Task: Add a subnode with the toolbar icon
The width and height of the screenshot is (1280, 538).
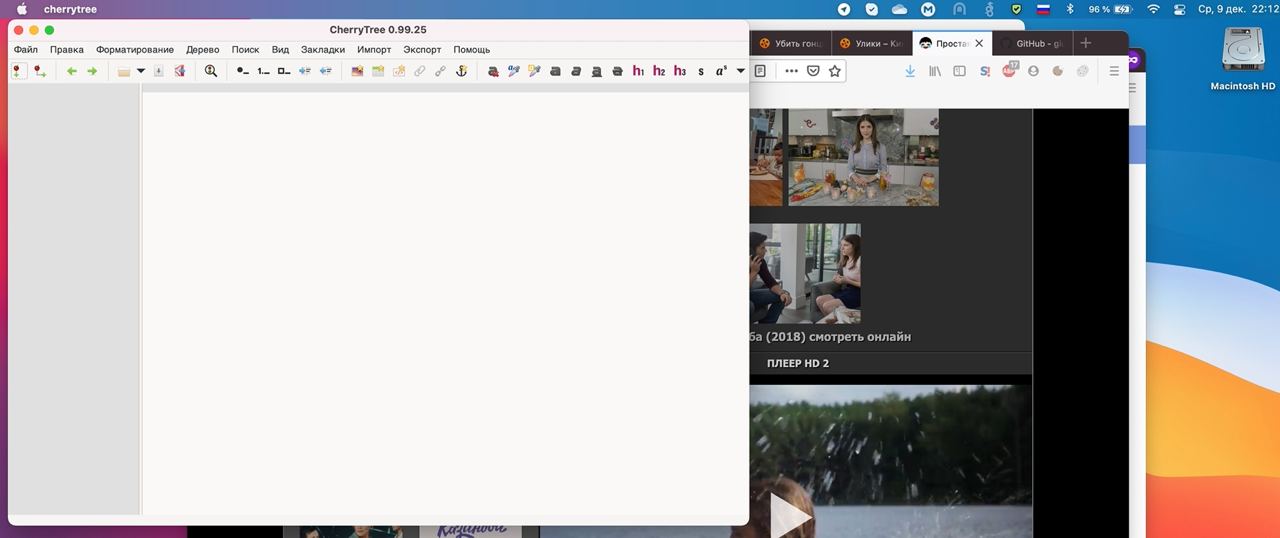Action: tap(39, 71)
